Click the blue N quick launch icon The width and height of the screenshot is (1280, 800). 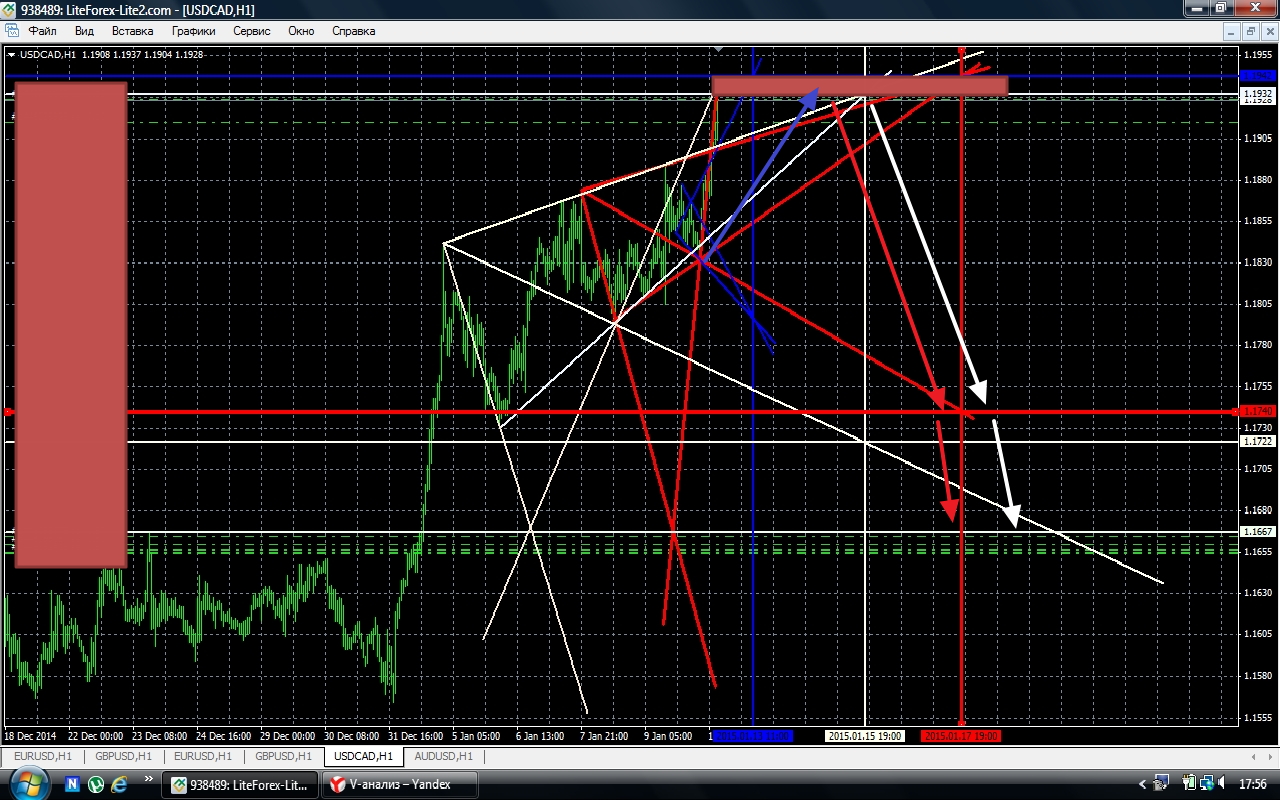(x=74, y=784)
